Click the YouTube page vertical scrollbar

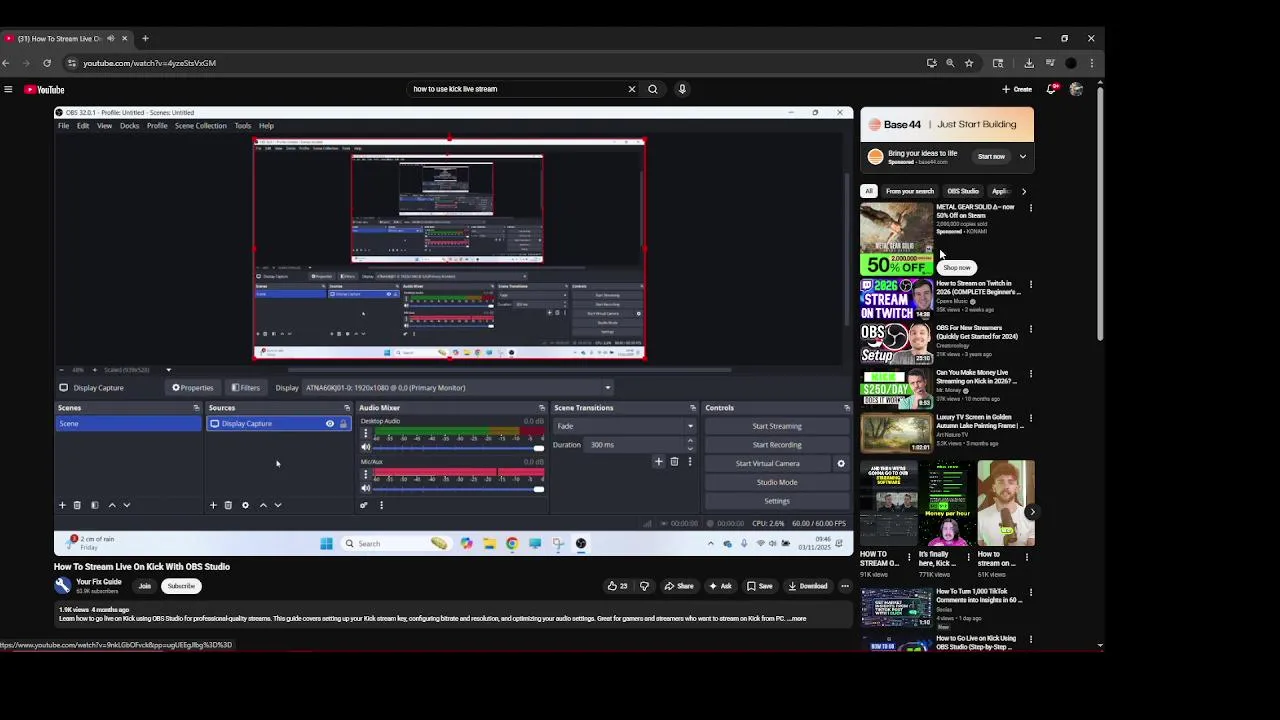(x=1100, y=215)
